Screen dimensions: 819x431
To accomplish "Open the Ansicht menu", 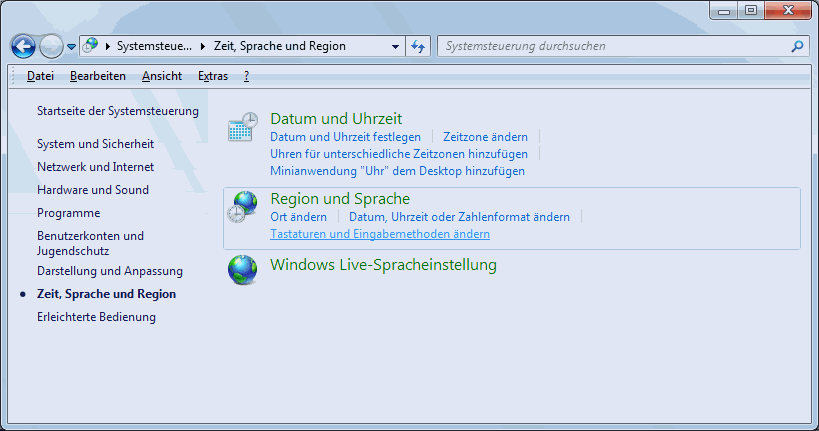I will [x=162, y=76].
